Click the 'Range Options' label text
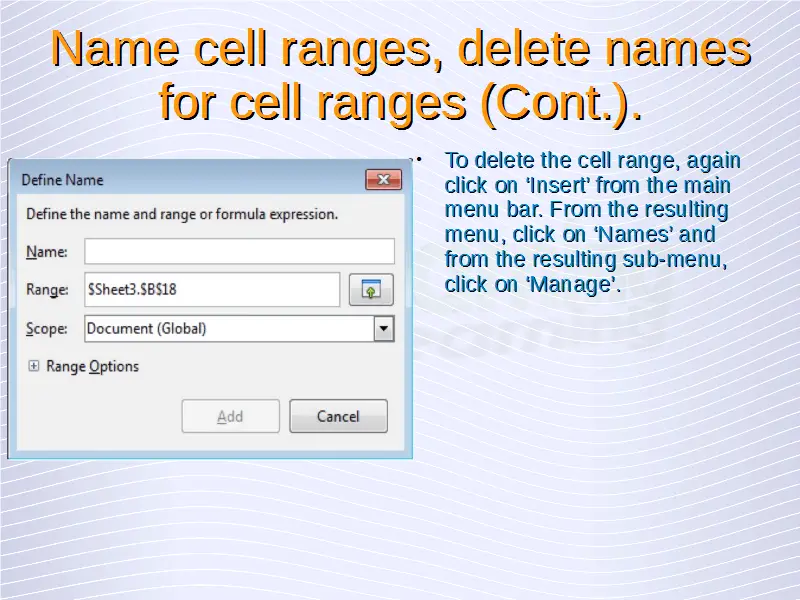 click(x=92, y=367)
